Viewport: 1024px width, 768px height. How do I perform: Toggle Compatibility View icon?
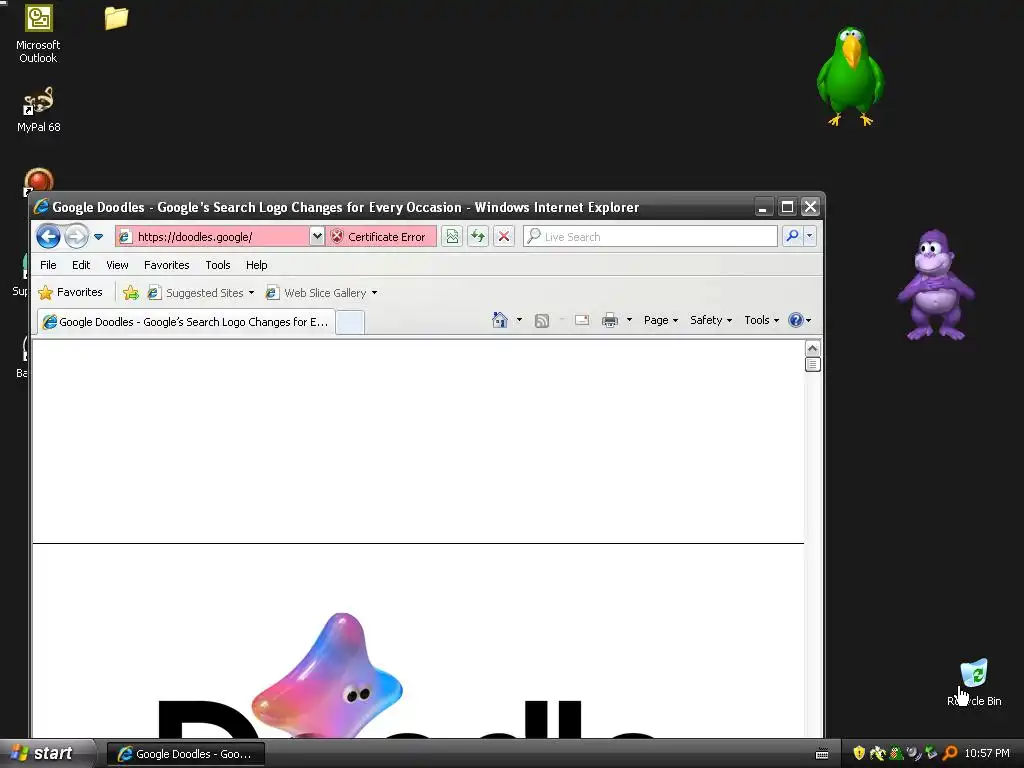click(x=452, y=236)
